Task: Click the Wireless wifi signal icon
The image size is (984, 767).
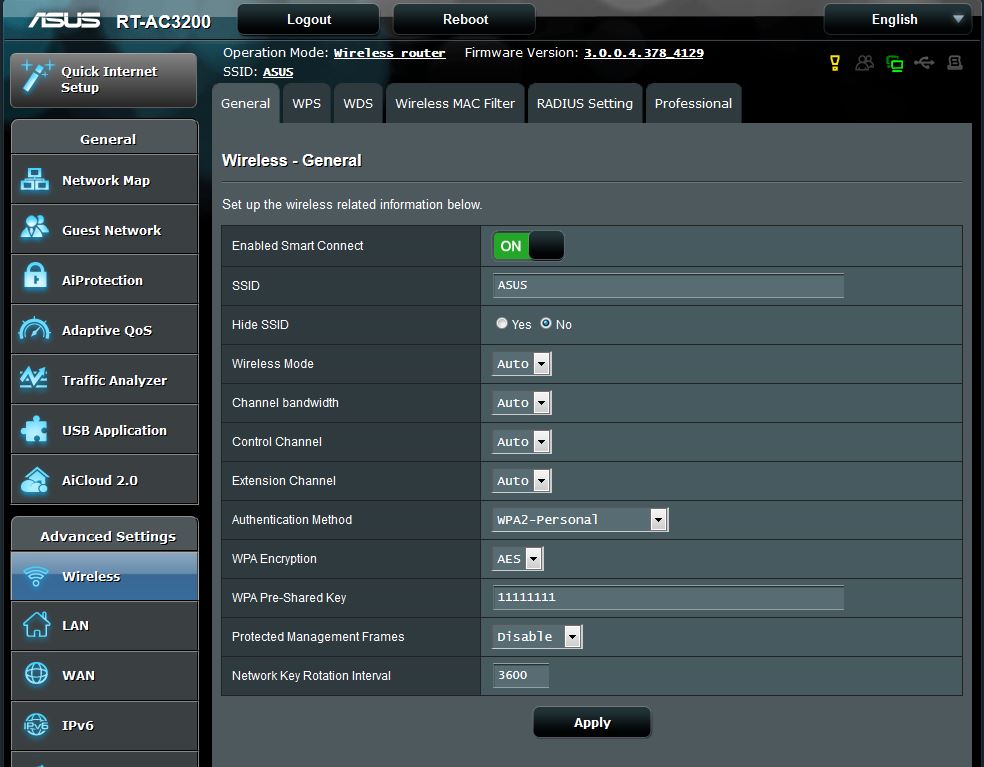Action: click(x=35, y=576)
